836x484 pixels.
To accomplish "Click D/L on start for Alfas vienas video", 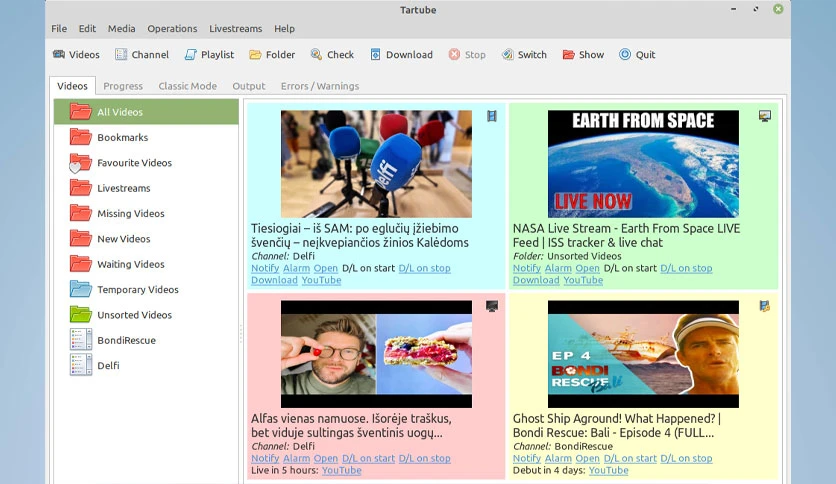I will click(368, 458).
